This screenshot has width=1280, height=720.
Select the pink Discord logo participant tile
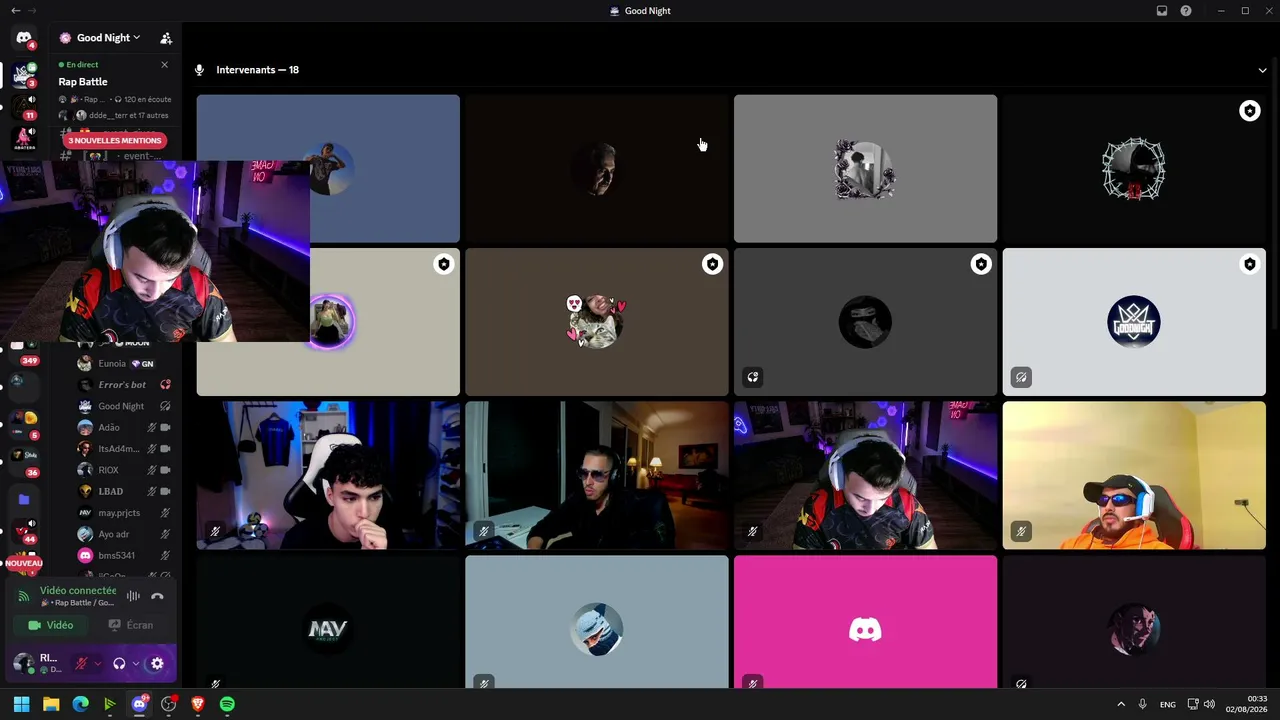pyautogui.click(x=865, y=622)
